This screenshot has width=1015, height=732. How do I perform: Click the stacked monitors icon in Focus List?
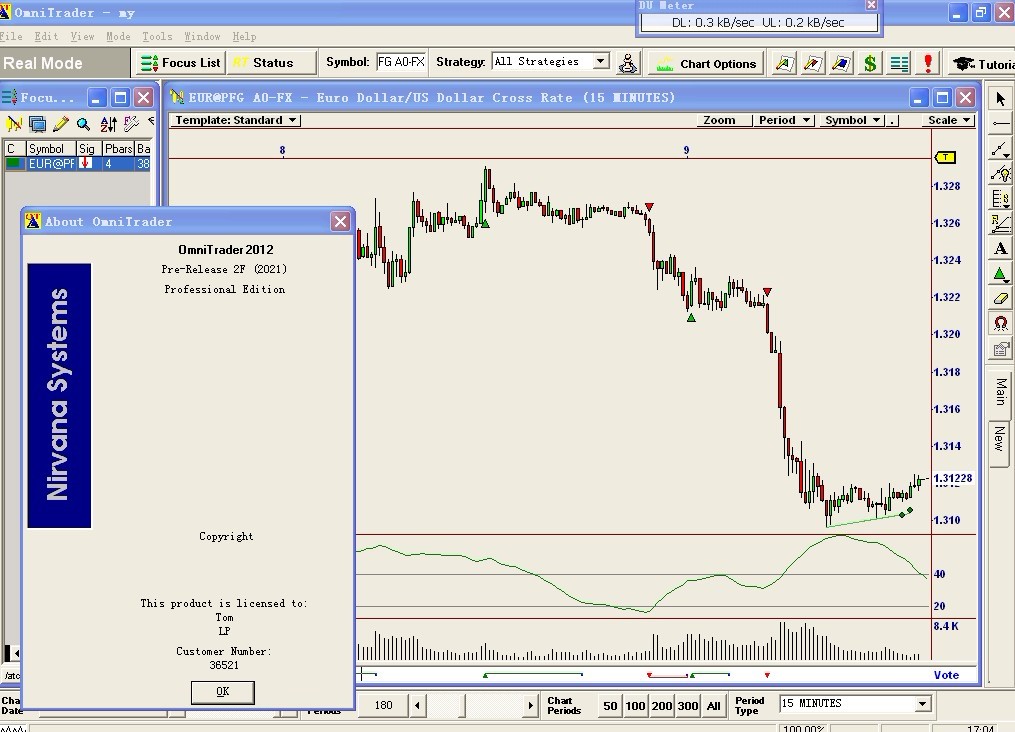38,123
